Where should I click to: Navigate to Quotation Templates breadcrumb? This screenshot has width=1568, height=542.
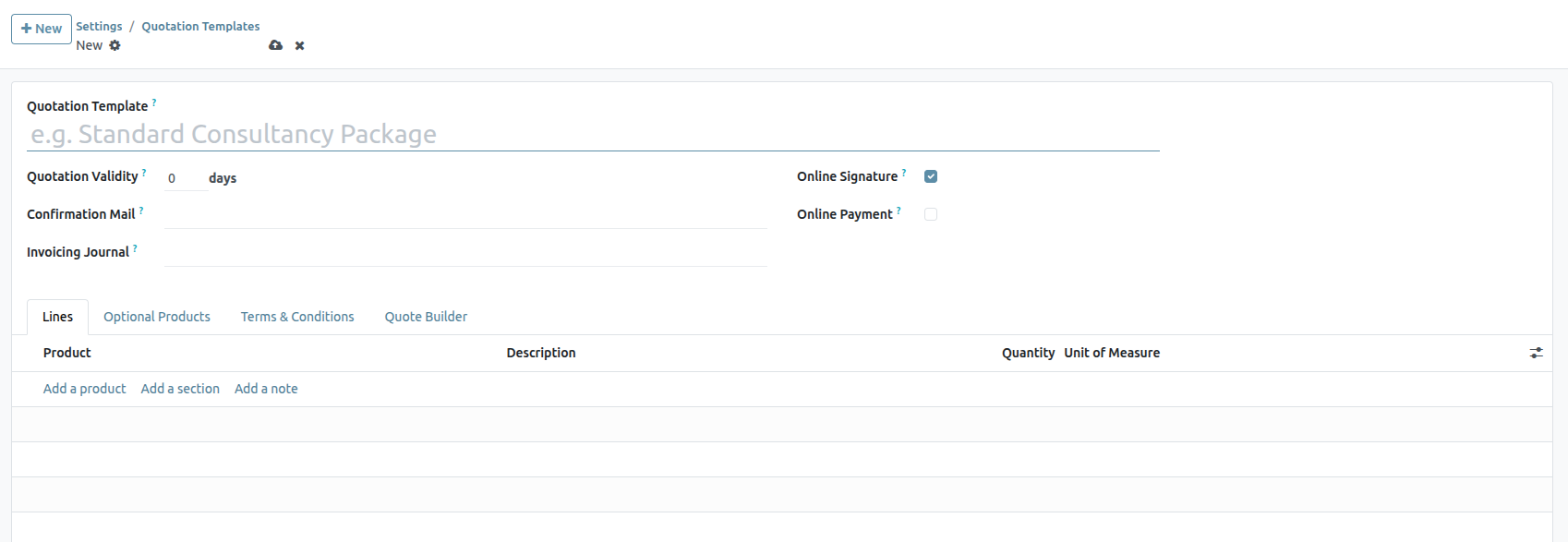point(200,26)
